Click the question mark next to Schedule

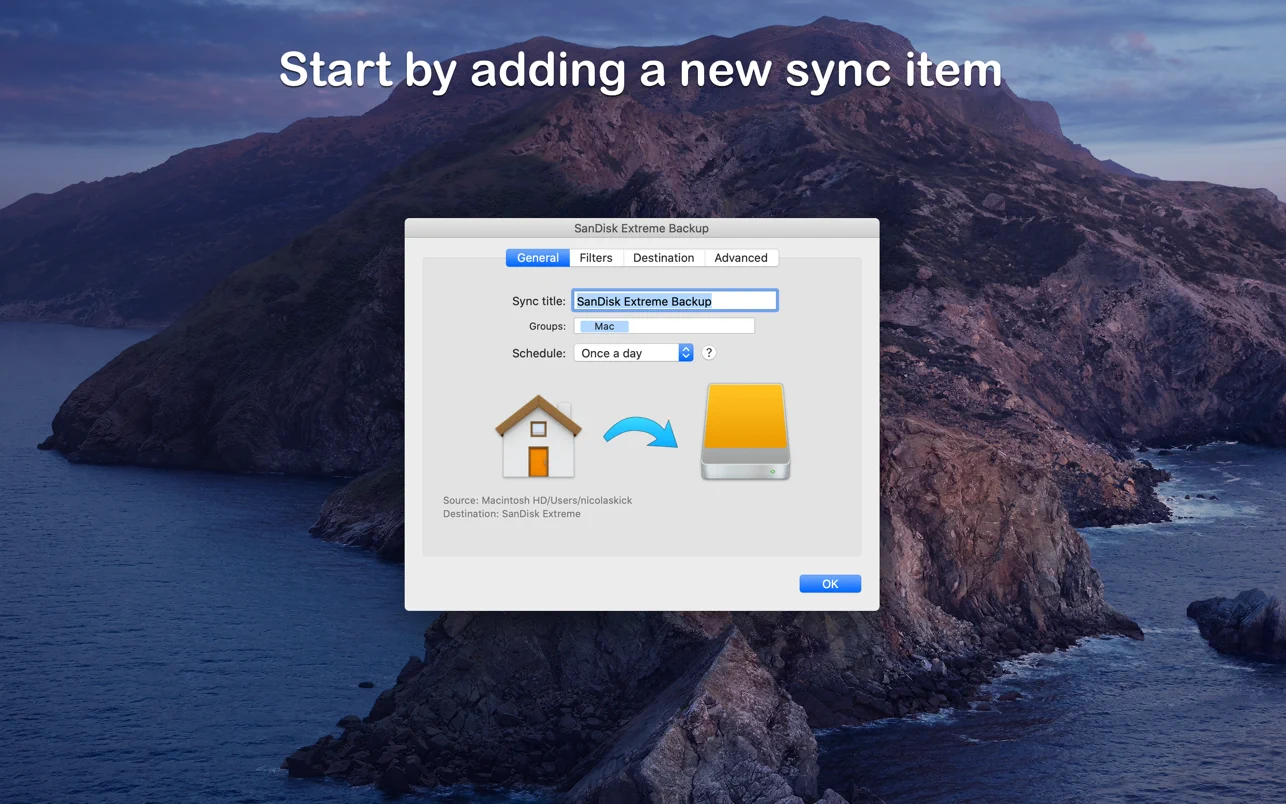[x=709, y=353]
